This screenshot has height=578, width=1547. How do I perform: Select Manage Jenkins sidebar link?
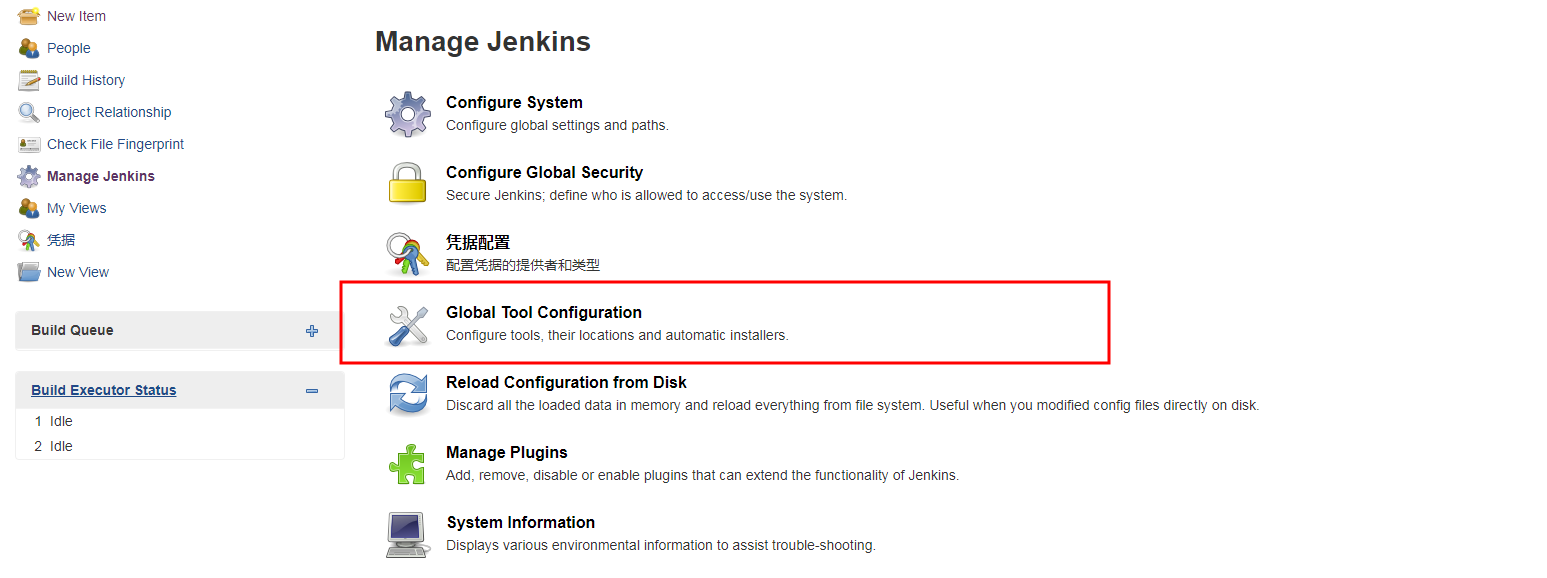click(101, 176)
